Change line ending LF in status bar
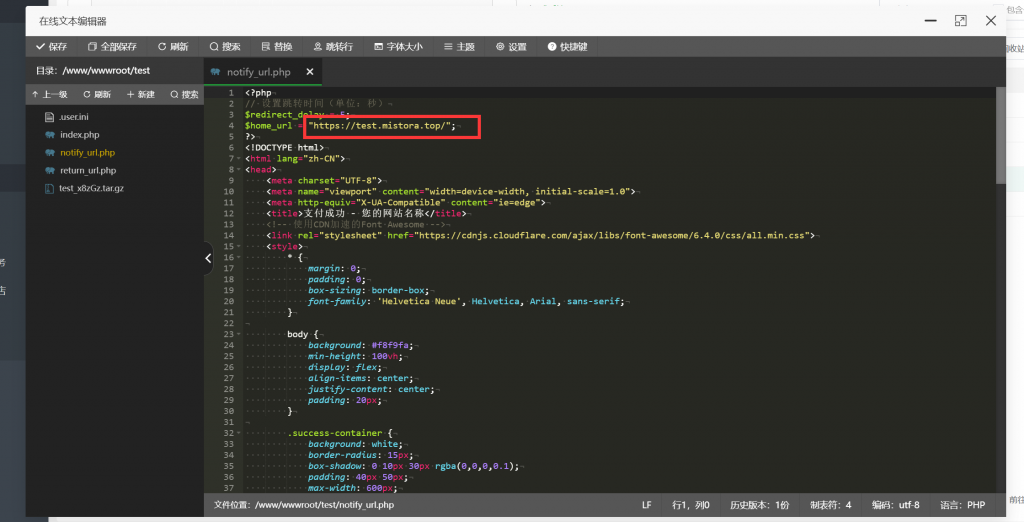 647,505
